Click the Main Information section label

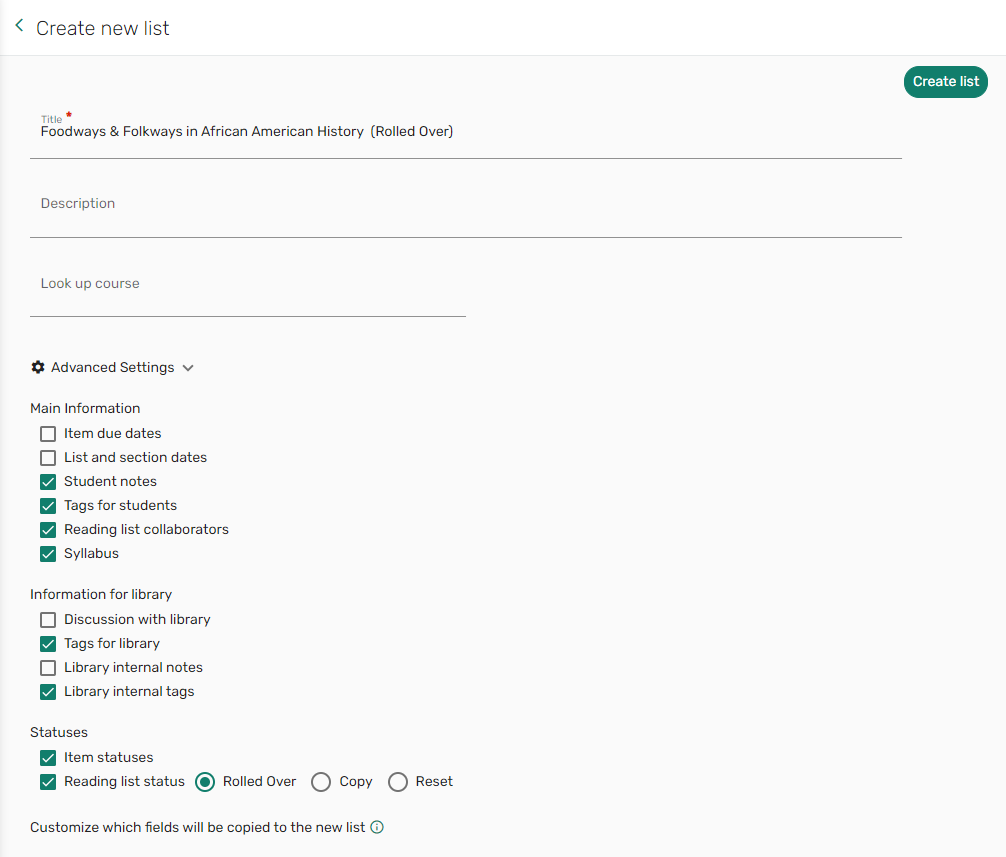tap(85, 408)
